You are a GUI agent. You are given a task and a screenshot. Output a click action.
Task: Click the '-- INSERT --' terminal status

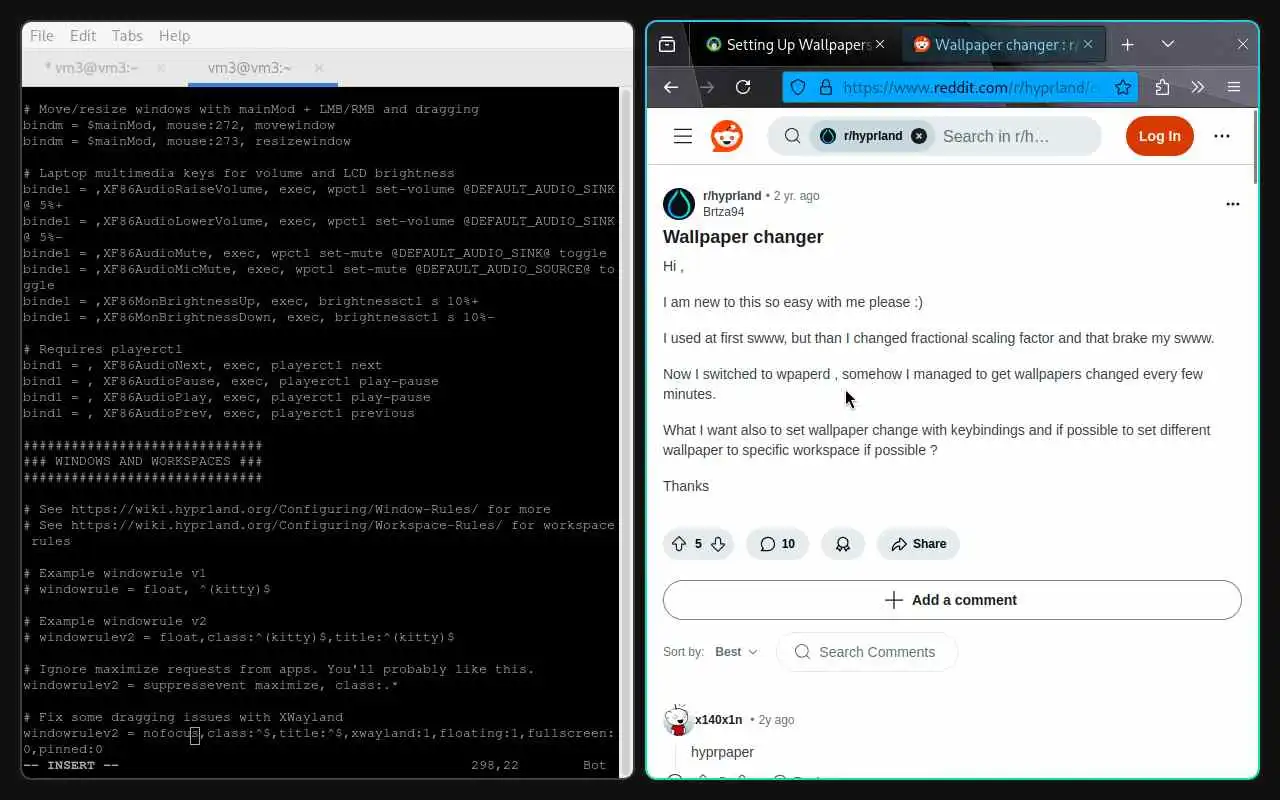pyautogui.click(x=71, y=765)
